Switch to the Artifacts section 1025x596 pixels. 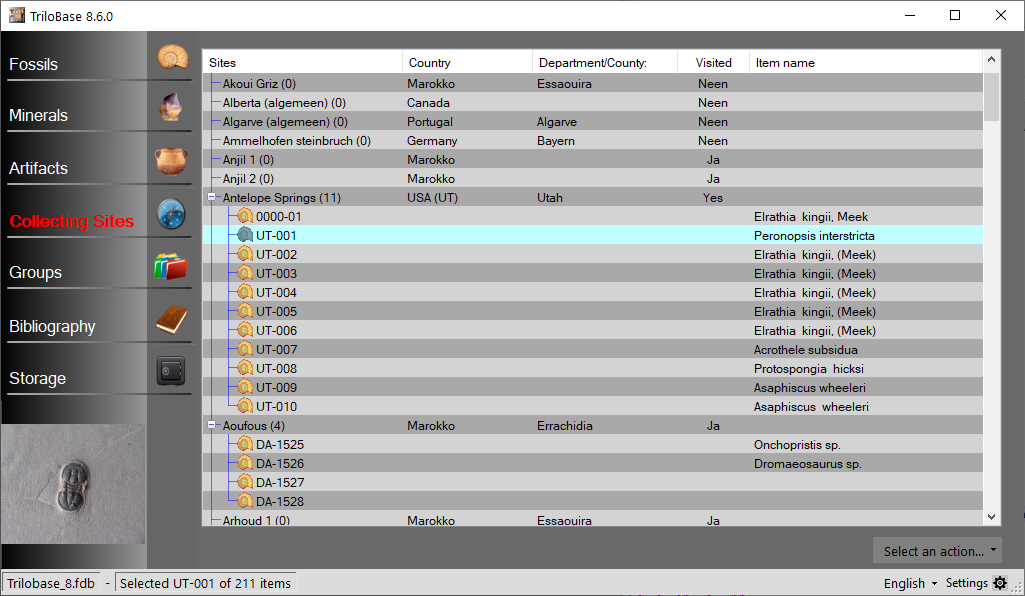[x=39, y=168]
